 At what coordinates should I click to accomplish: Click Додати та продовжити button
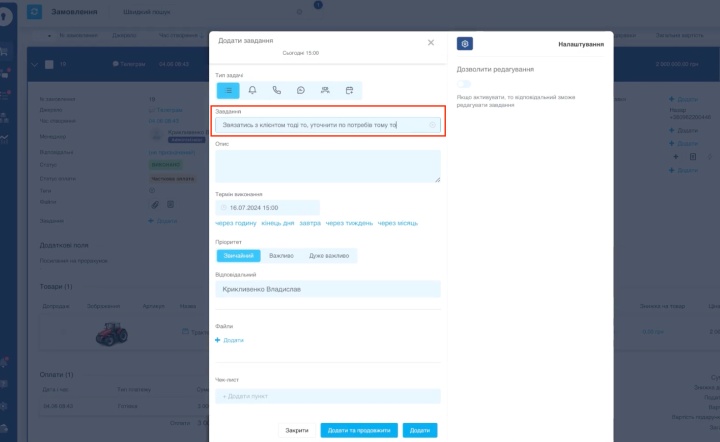click(x=359, y=431)
